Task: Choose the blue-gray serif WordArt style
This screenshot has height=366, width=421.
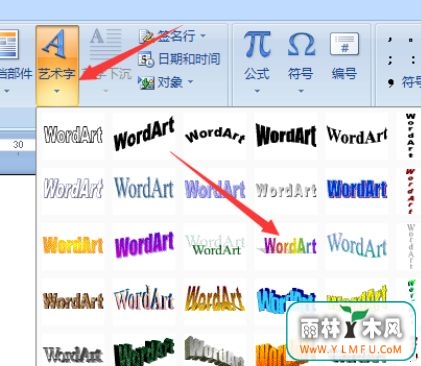Action: (144, 188)
